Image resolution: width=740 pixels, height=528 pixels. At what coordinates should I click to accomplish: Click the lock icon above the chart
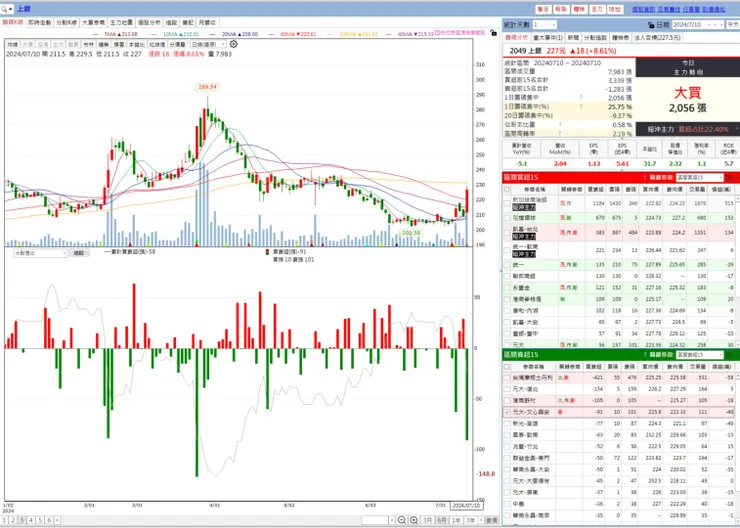(493, 33)
